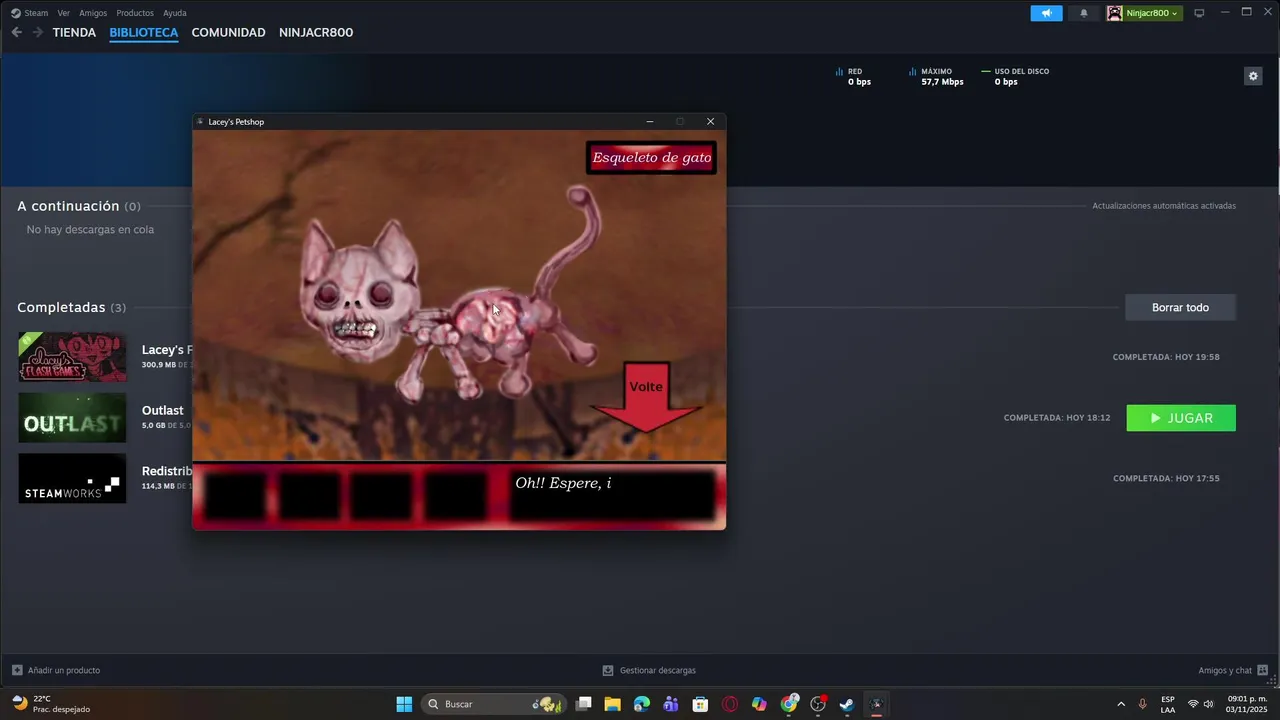
Task: Click the Gestionar descargas icon
Action: click(x=608, y=670)
